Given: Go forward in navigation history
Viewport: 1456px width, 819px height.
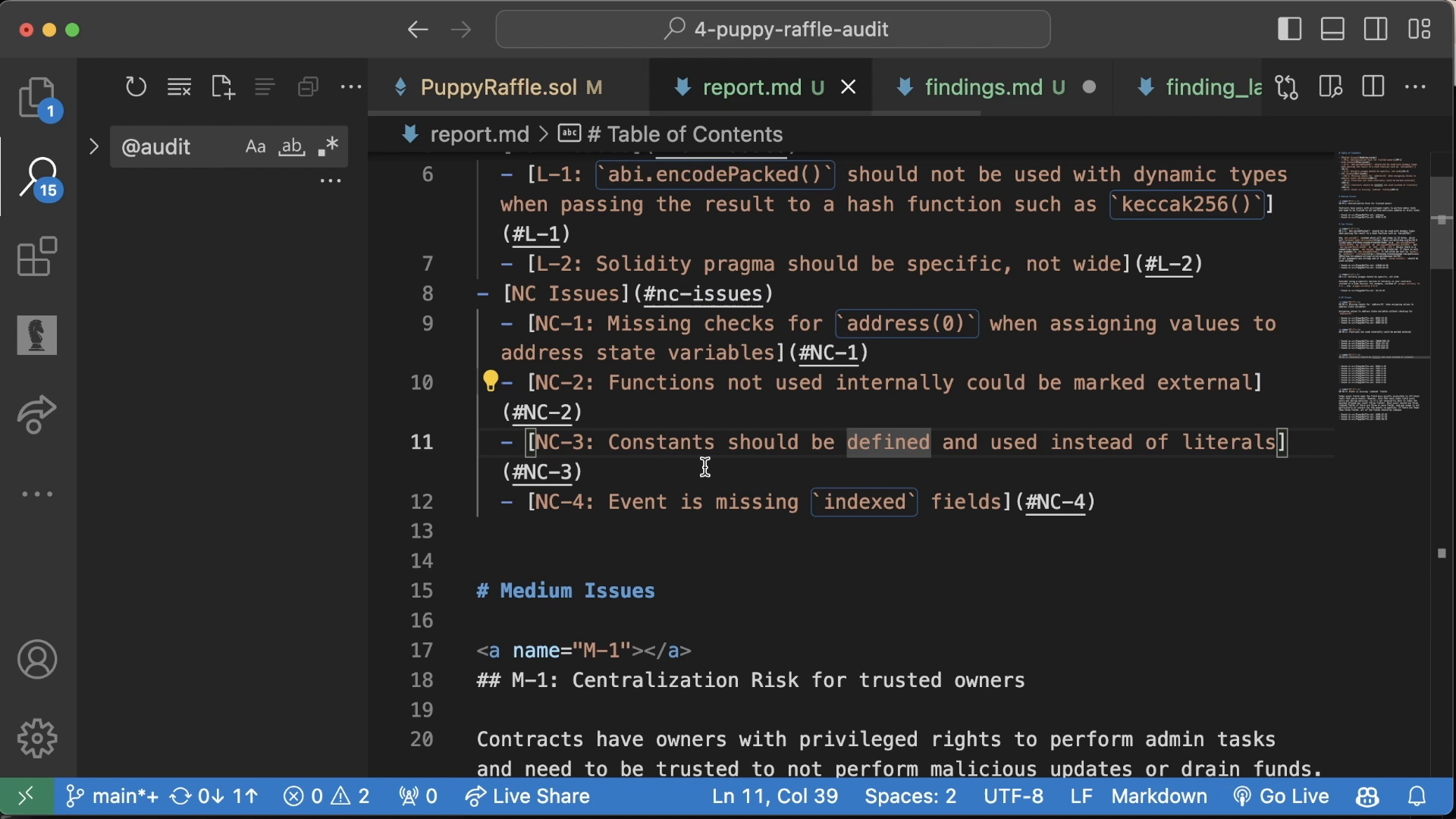Looking at the screenshot, I should pos(461,30).
